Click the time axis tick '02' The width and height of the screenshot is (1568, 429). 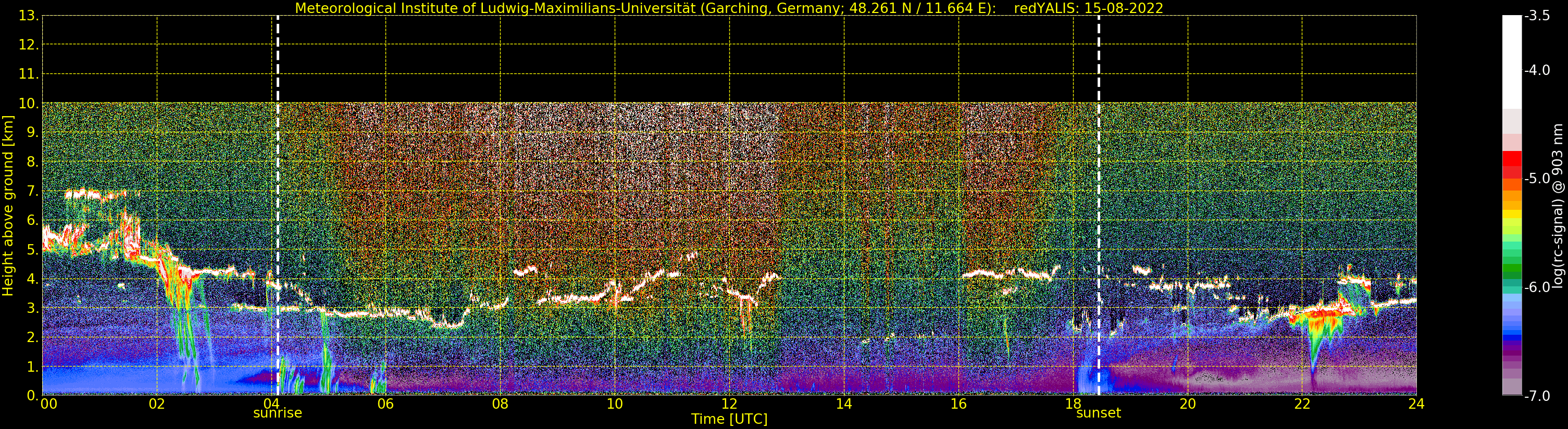(157, 404)
